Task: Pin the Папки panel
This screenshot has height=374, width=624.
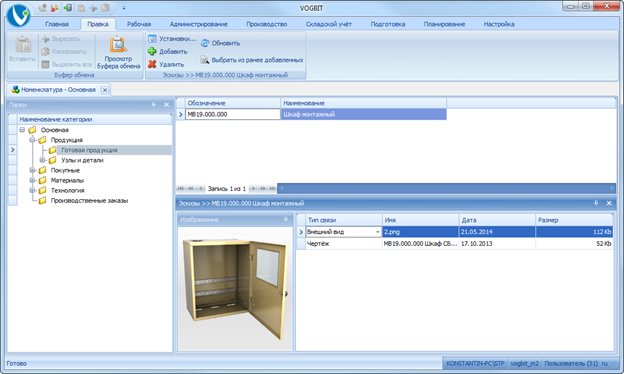Action: point(154,105)
